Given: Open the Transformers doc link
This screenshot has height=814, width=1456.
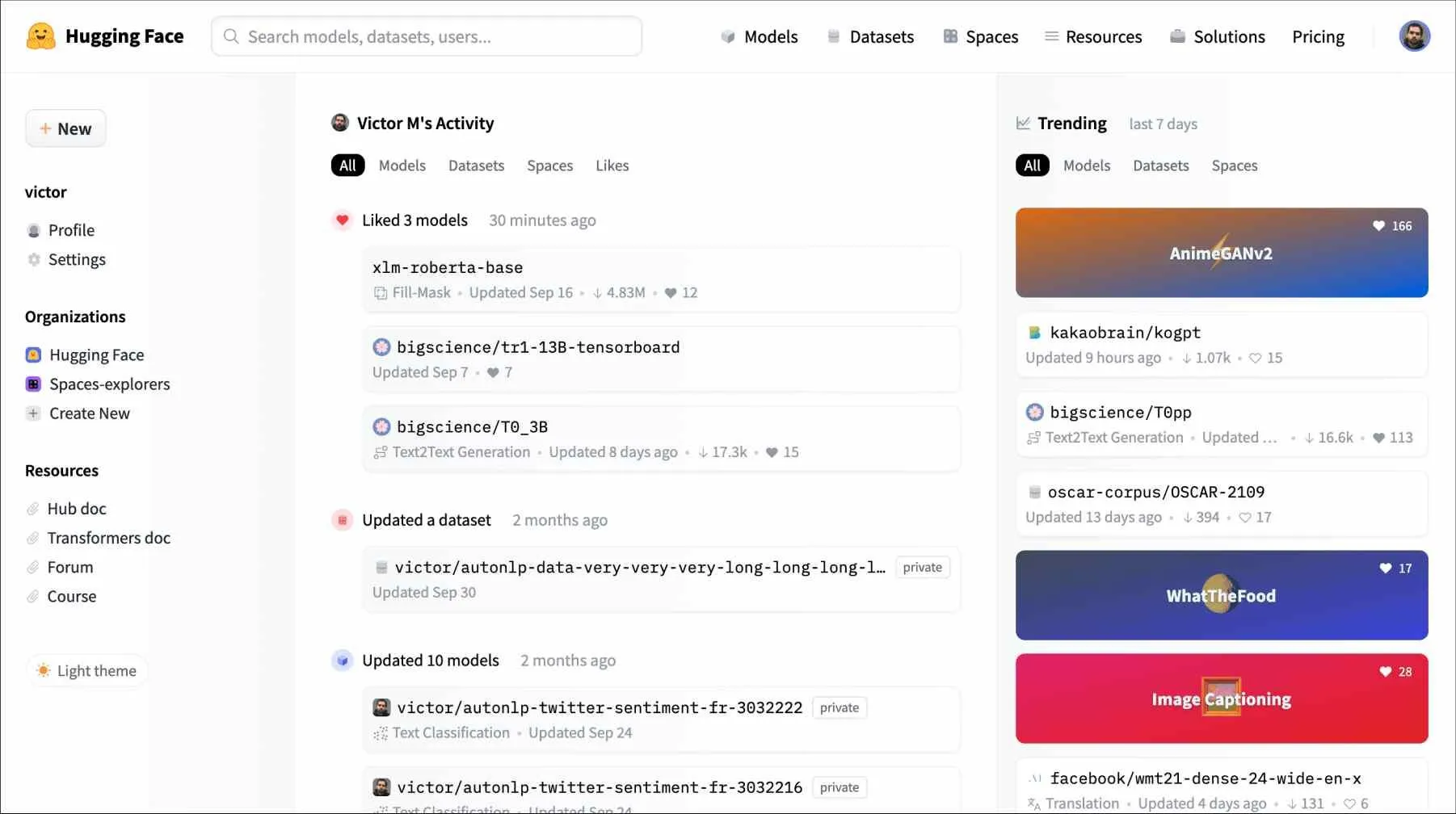Looking at the screenshot, I should 108,538.
